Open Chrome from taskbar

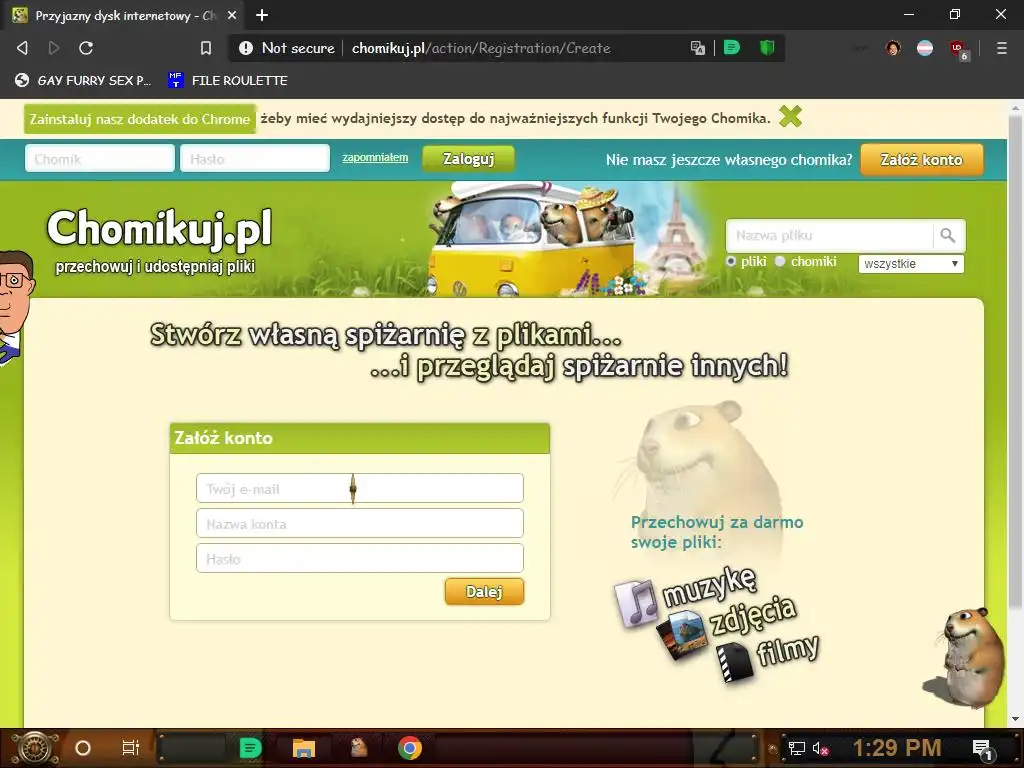pos(410,748)
